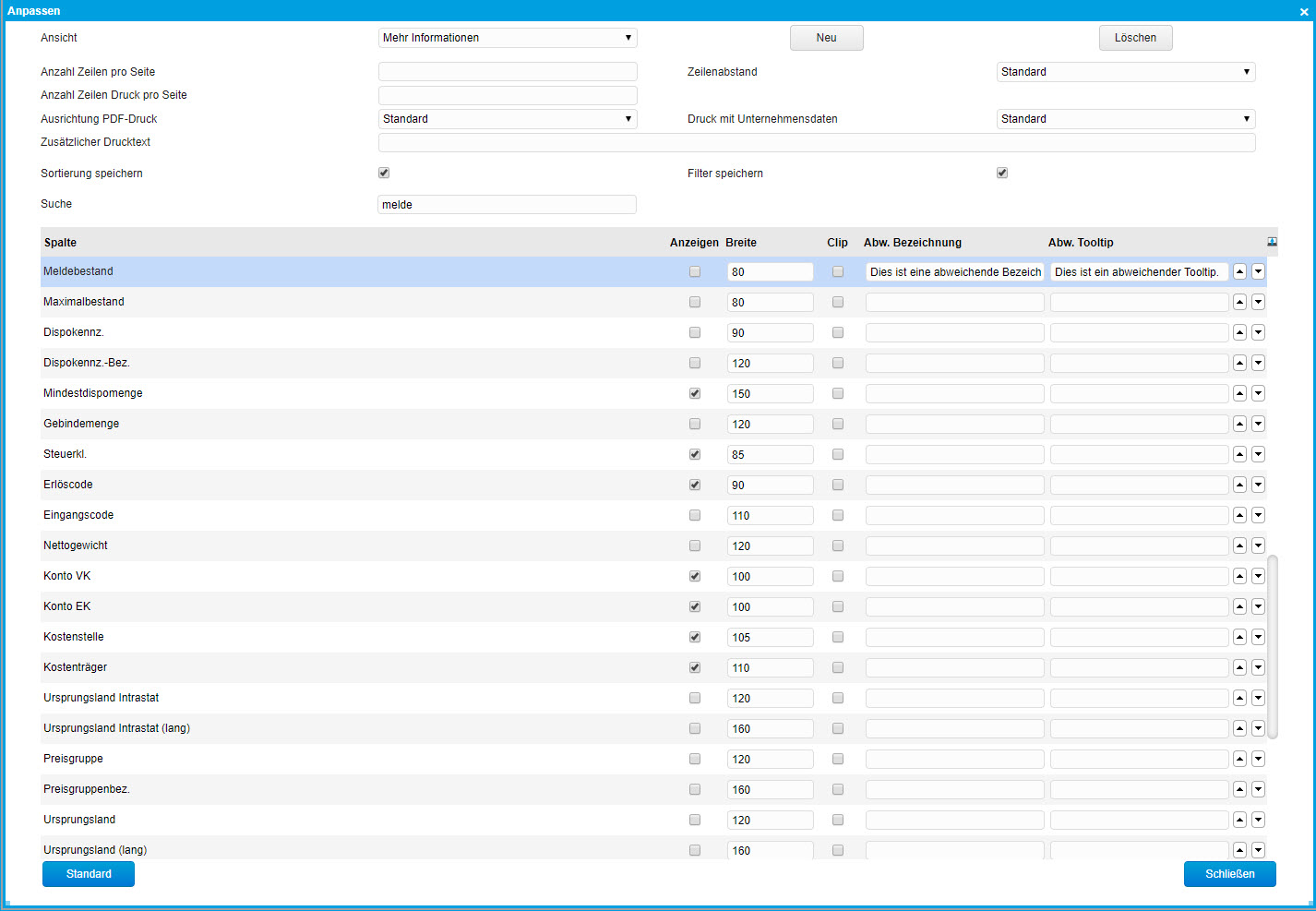
Task: Click the Suche field containing 'melde'
Action: 507,205
